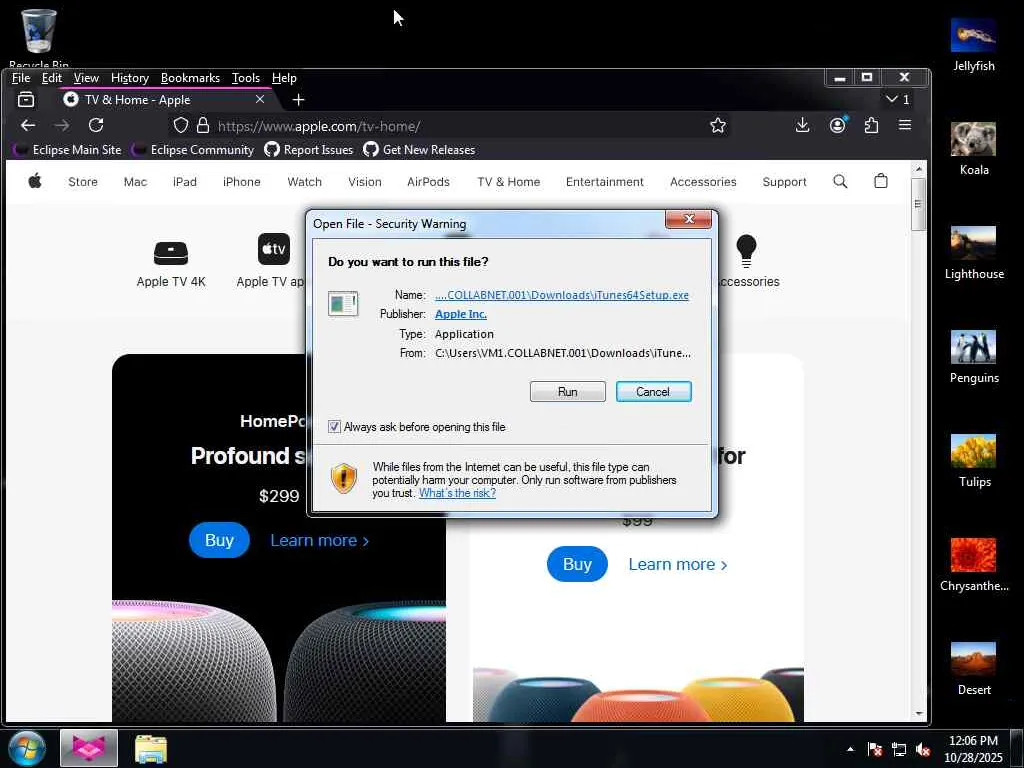
Task: Select the Apple TV 4K product icon
Action: 171,253
